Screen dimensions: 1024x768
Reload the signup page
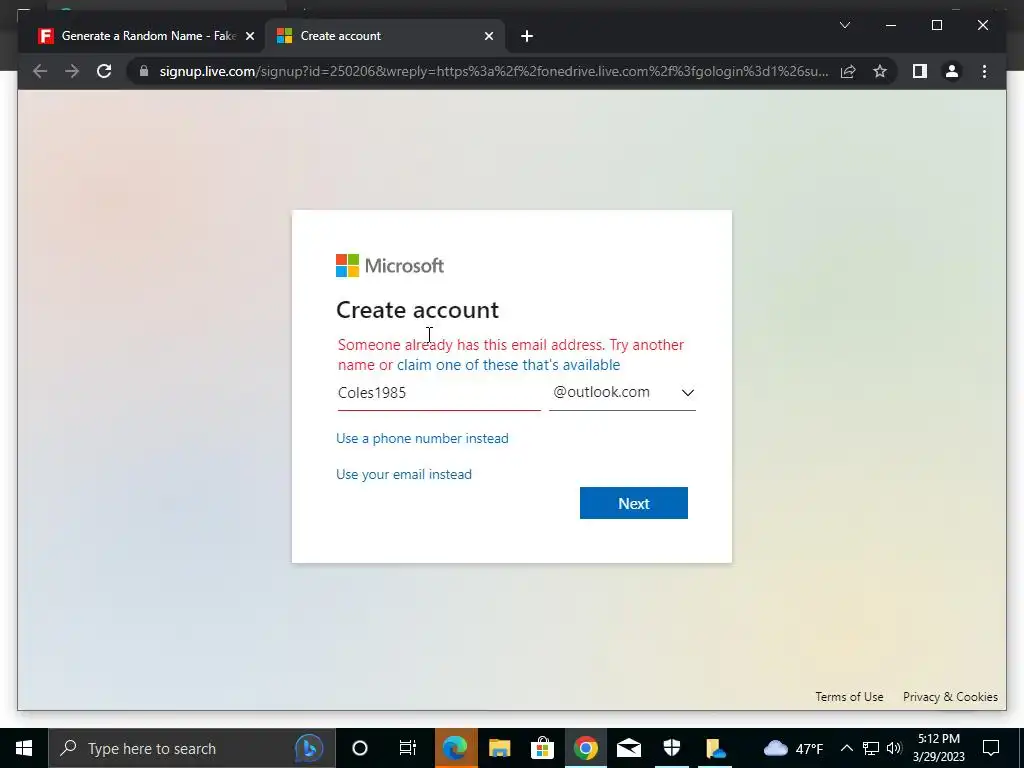coord(104,71)
